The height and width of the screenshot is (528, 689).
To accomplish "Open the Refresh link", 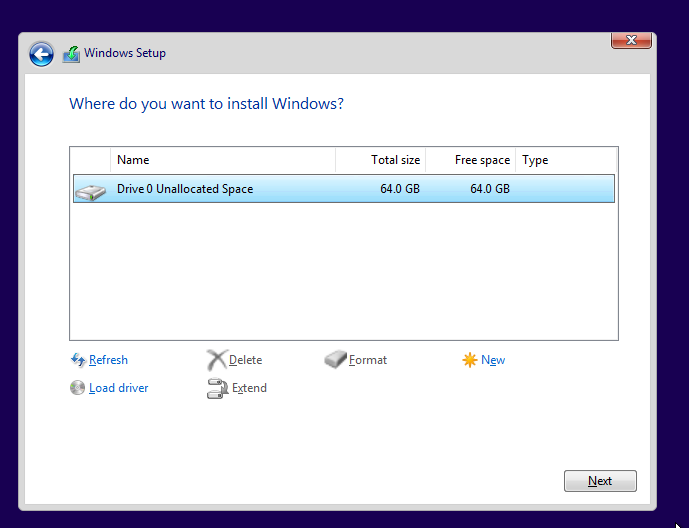I will tap(108, 360).
